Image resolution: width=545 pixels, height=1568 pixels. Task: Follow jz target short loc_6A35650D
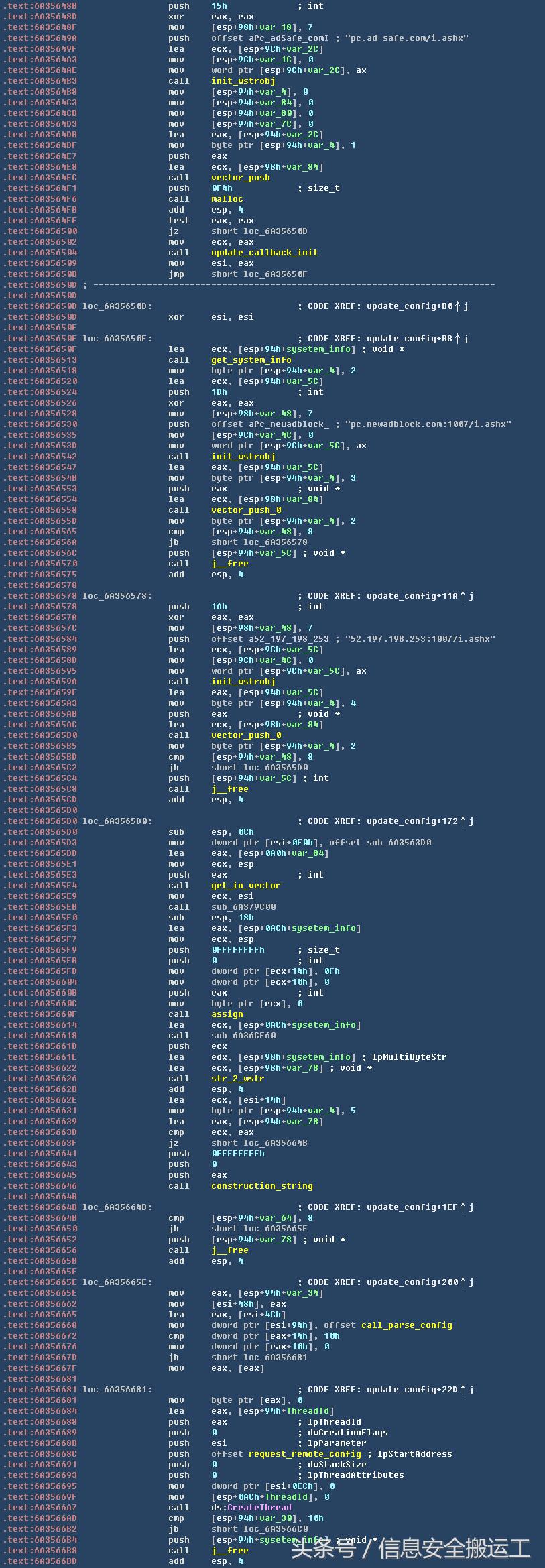click(x=259, y=231)
